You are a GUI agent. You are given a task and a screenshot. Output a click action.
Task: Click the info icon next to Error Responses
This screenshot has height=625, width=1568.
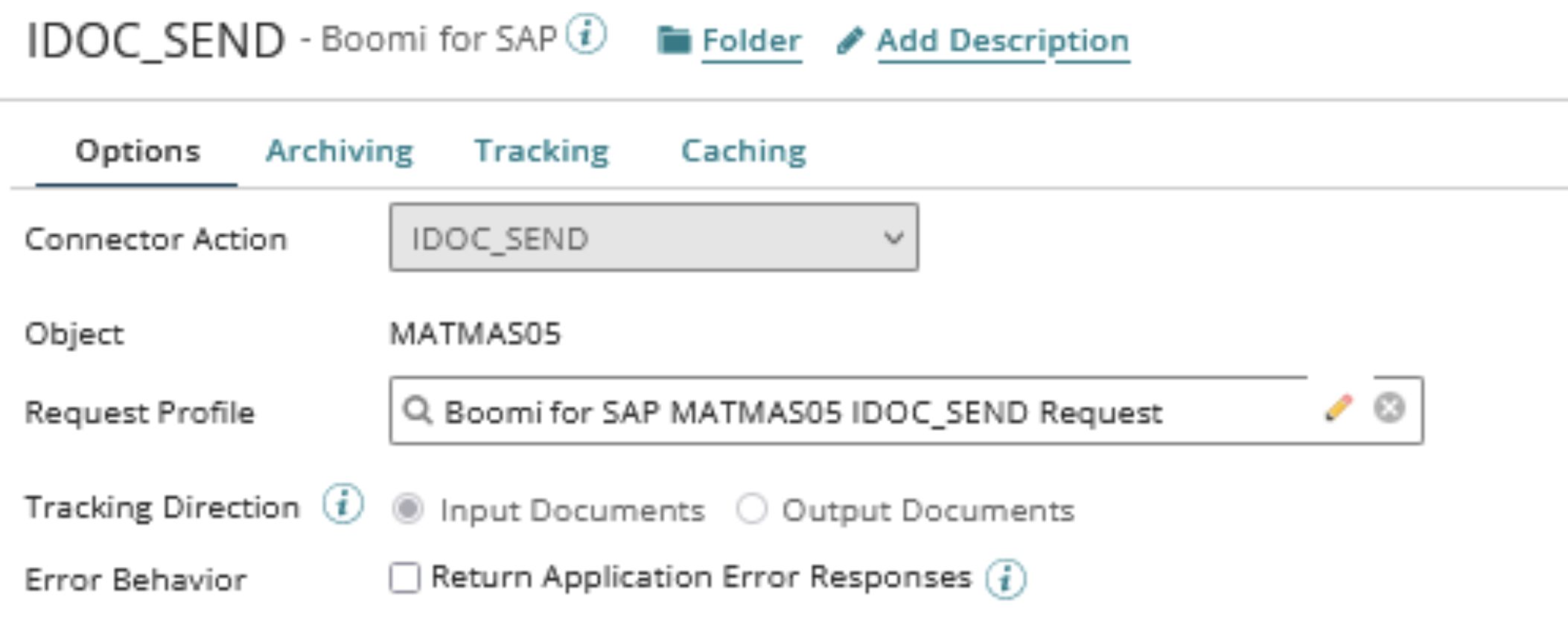pos(1006,579)
